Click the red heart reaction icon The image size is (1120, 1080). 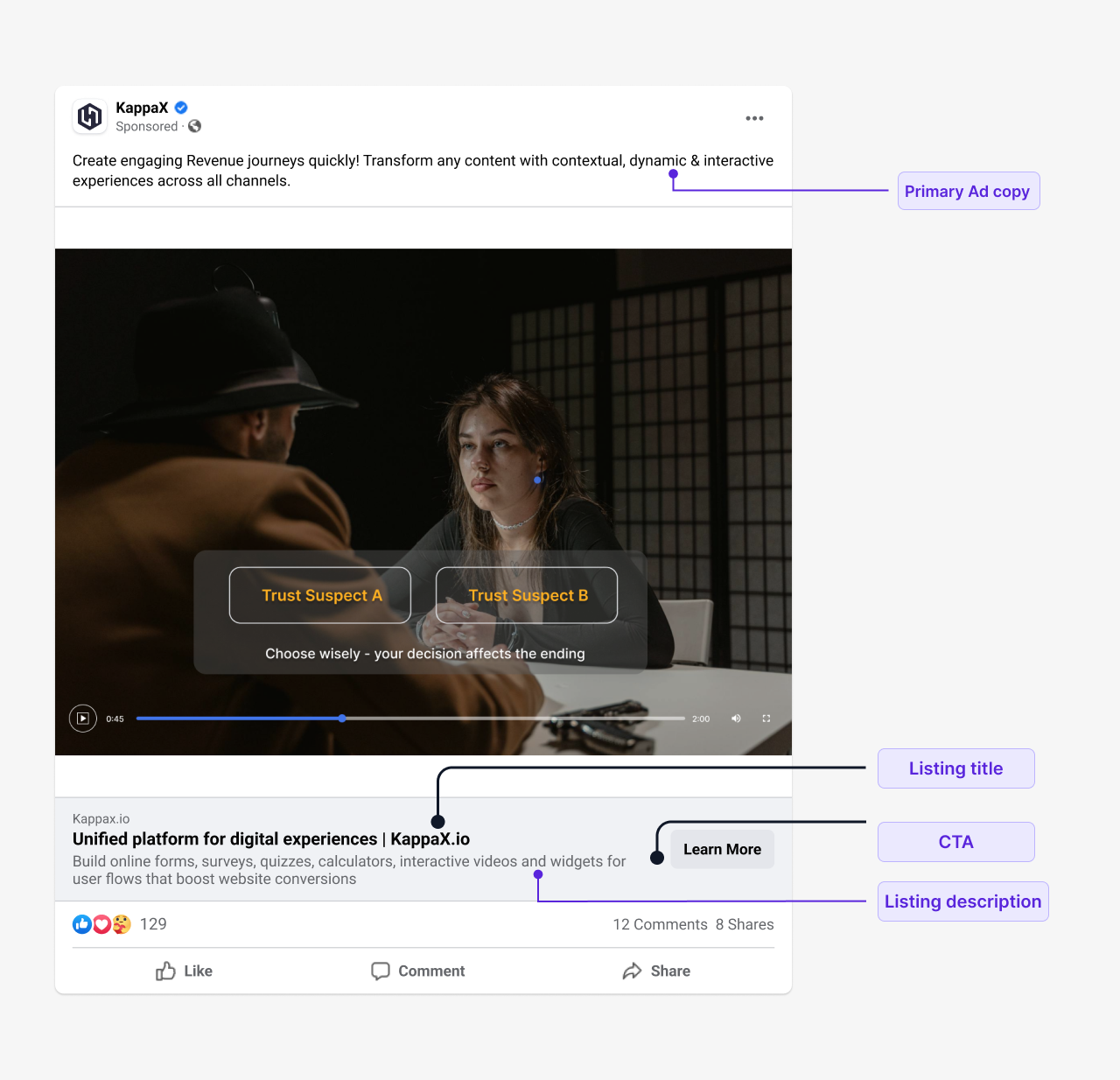(x=101, y=924)
